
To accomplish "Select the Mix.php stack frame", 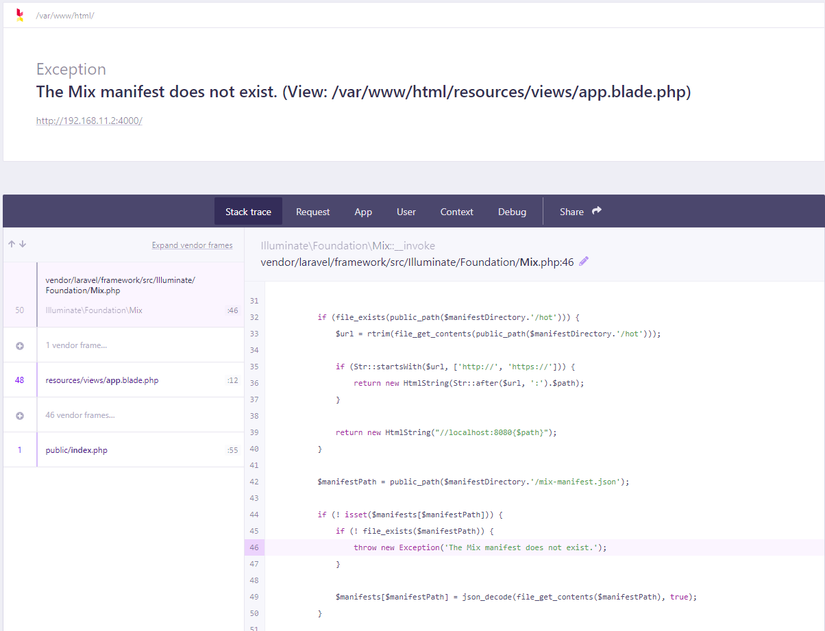I will click(120, 285).
